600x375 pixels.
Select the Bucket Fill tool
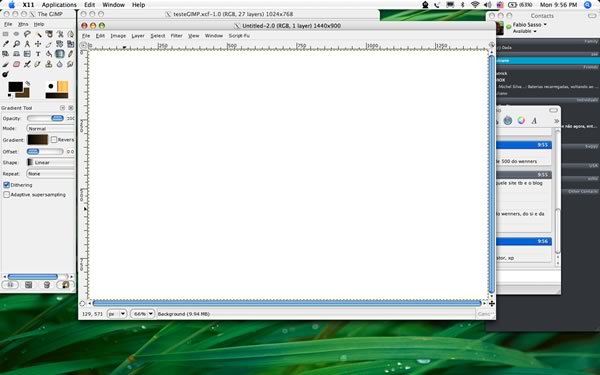pyautogui.click(x=49, y=54)
